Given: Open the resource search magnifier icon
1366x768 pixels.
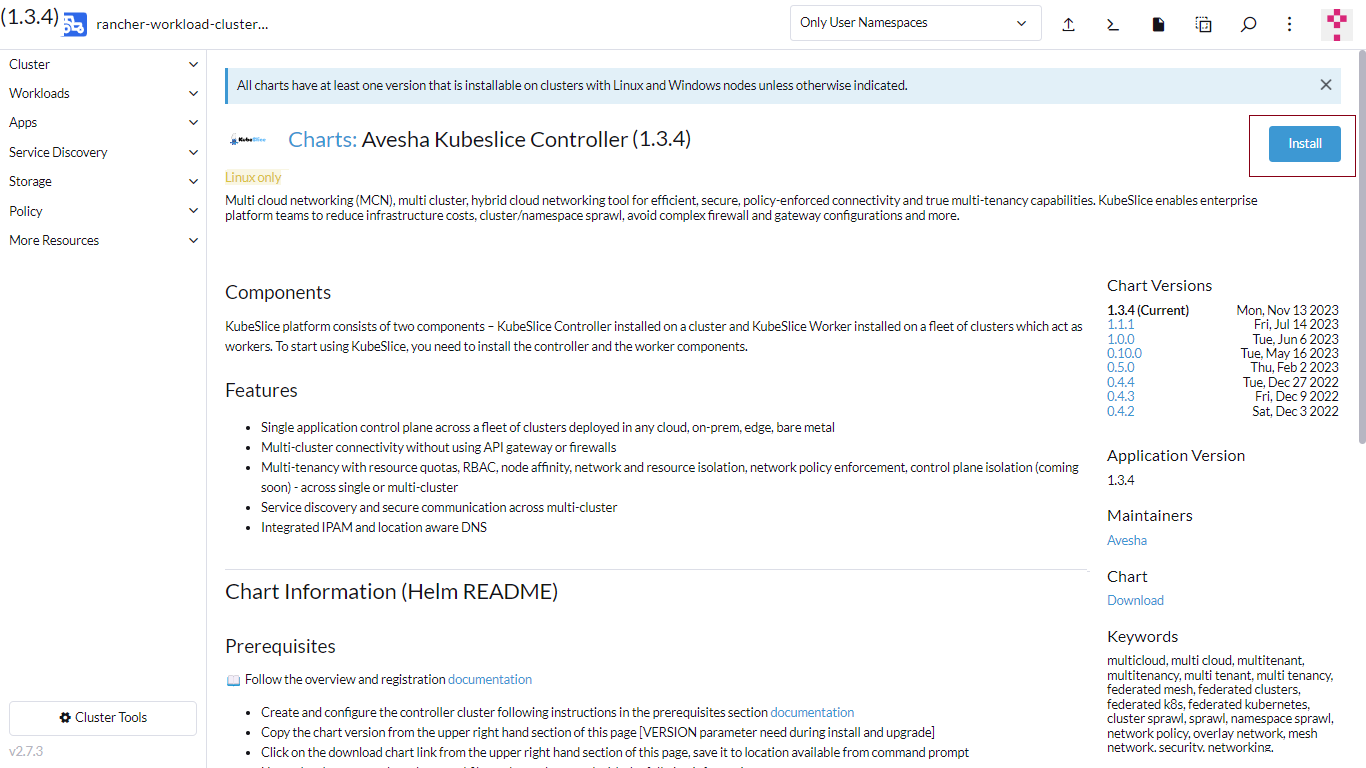Looking at the screenshot, I should click(x=1248, y=25).
